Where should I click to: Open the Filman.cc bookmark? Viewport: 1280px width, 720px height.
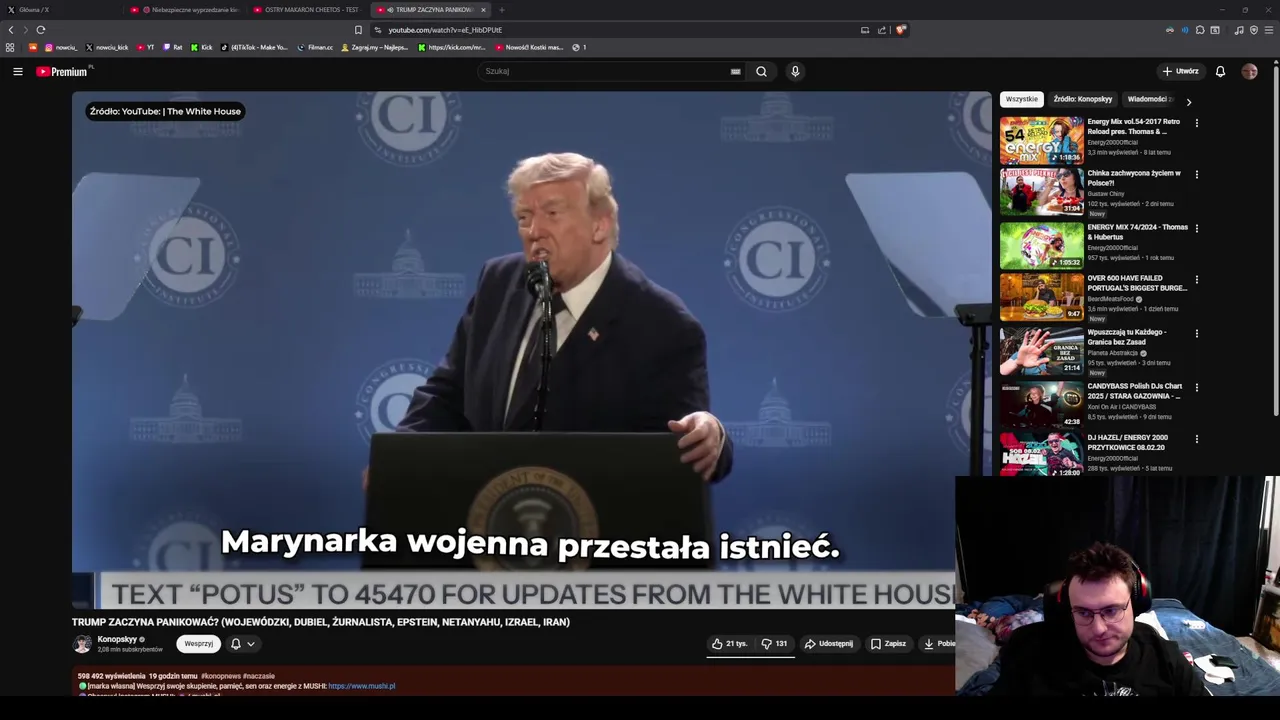315,47
